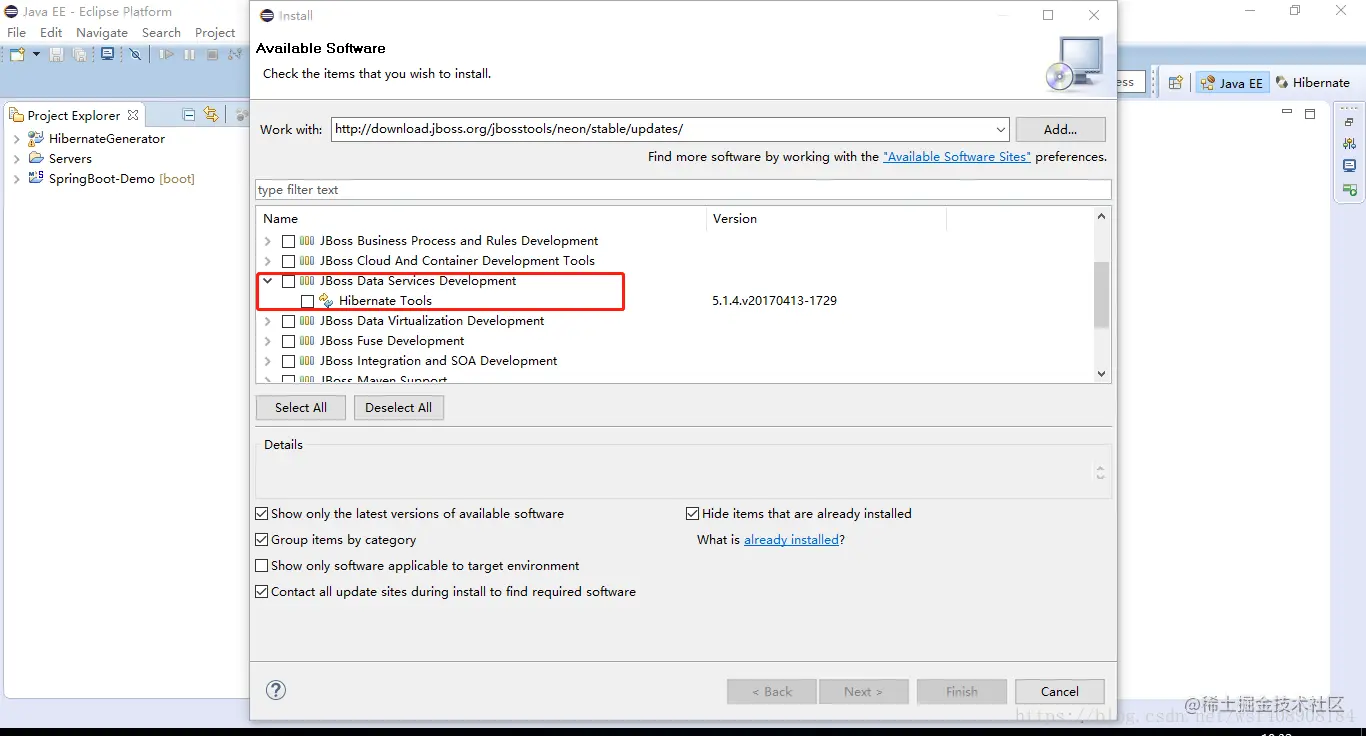Expand the Servers folder in Project Explorer
Screen dimensions: 1366x736
[x=16, y=159]
